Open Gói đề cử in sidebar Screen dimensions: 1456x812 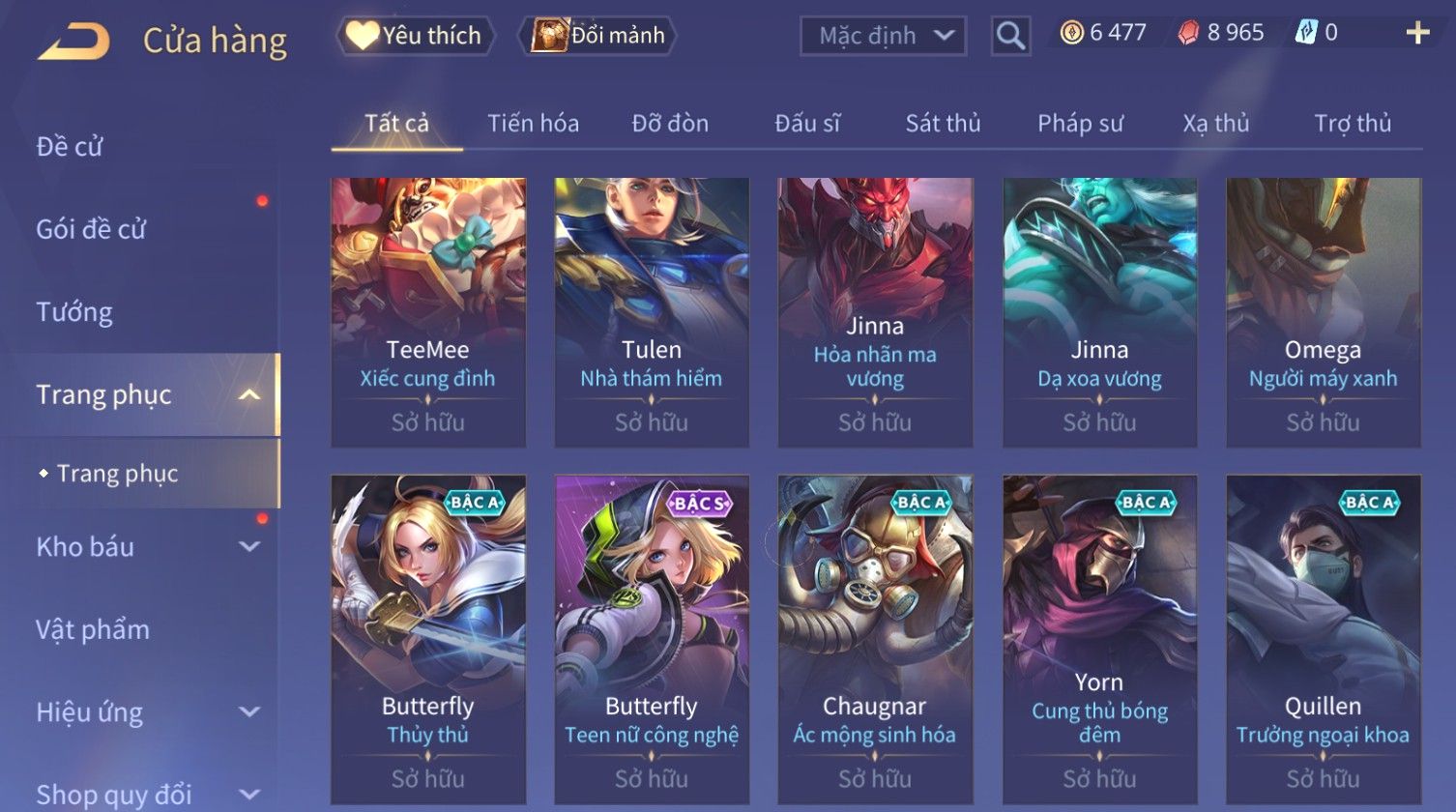[x=91, y=229]
